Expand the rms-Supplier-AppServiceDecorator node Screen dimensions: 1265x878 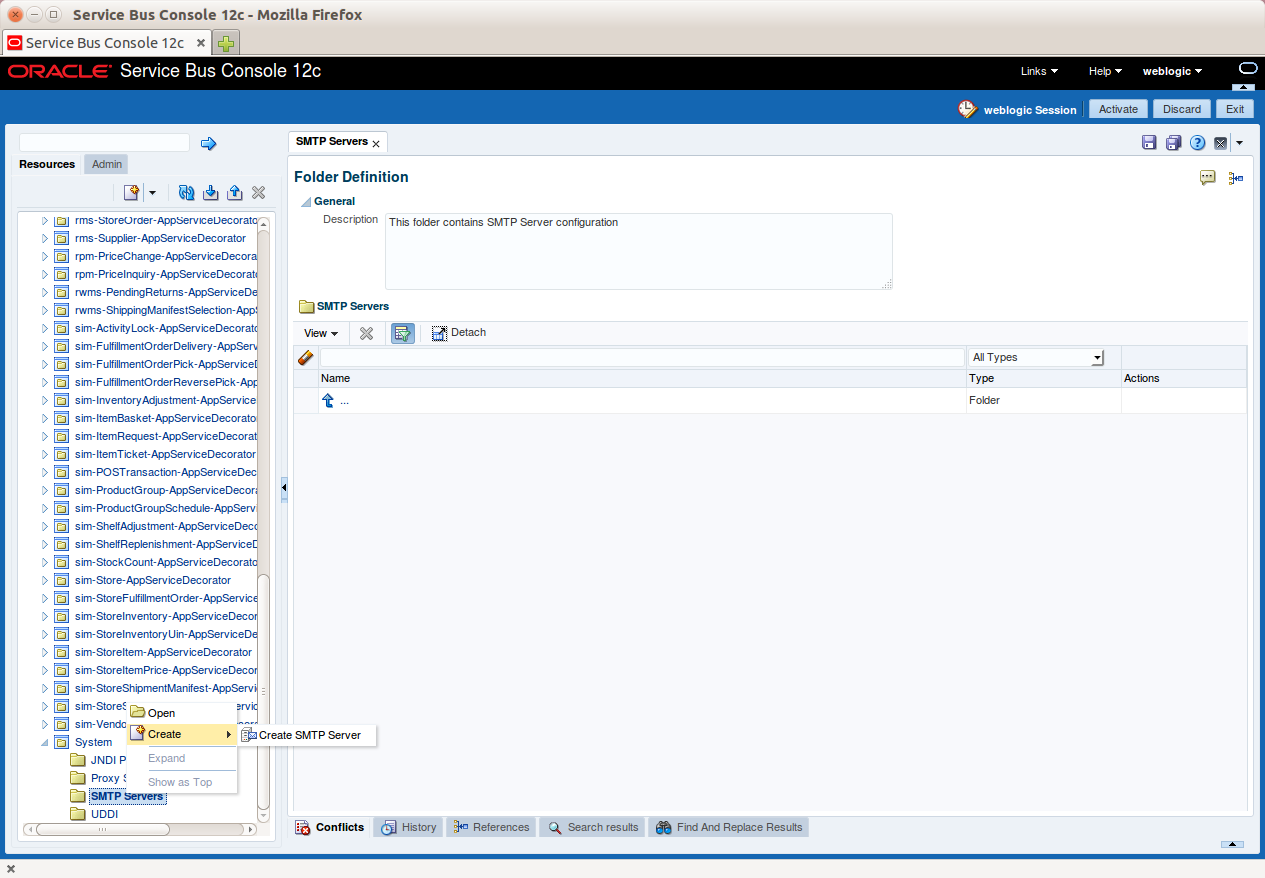pos(44,238)
